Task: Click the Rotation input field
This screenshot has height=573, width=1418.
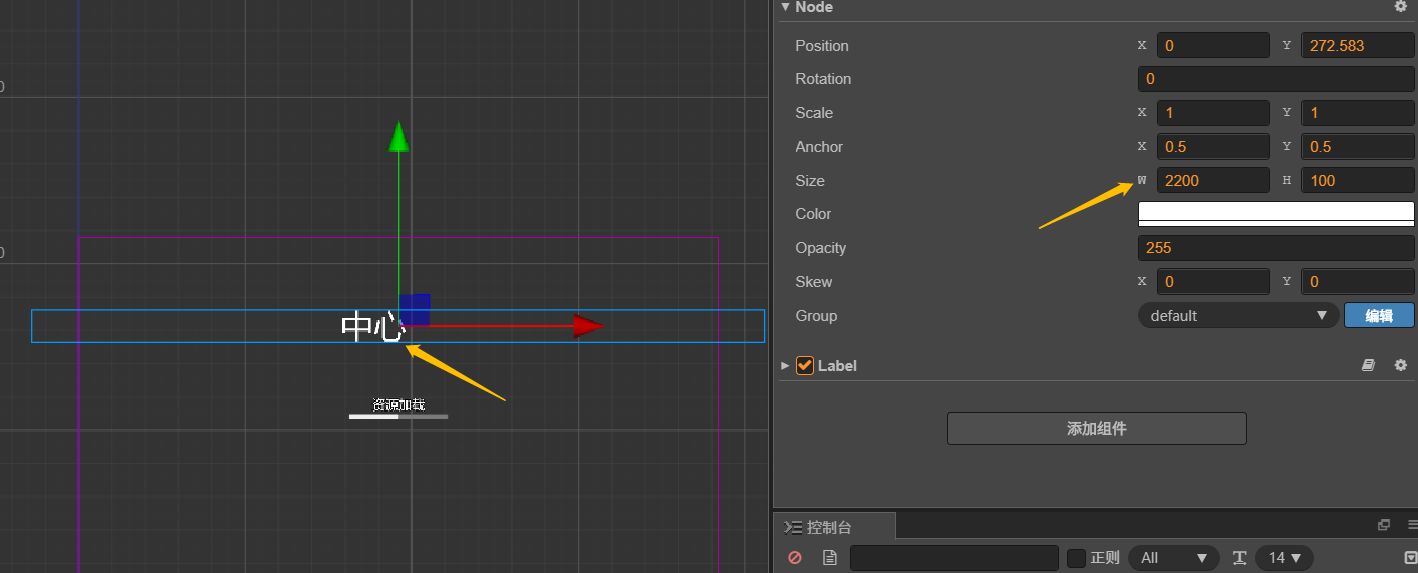Action: [x=1276, y=79]
